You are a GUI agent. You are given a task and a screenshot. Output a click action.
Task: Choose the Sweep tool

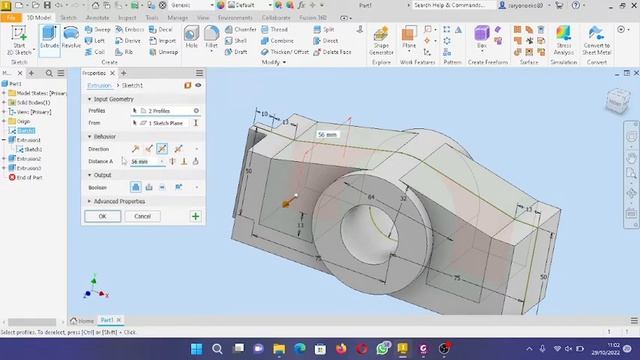click(x=98, y=29)
